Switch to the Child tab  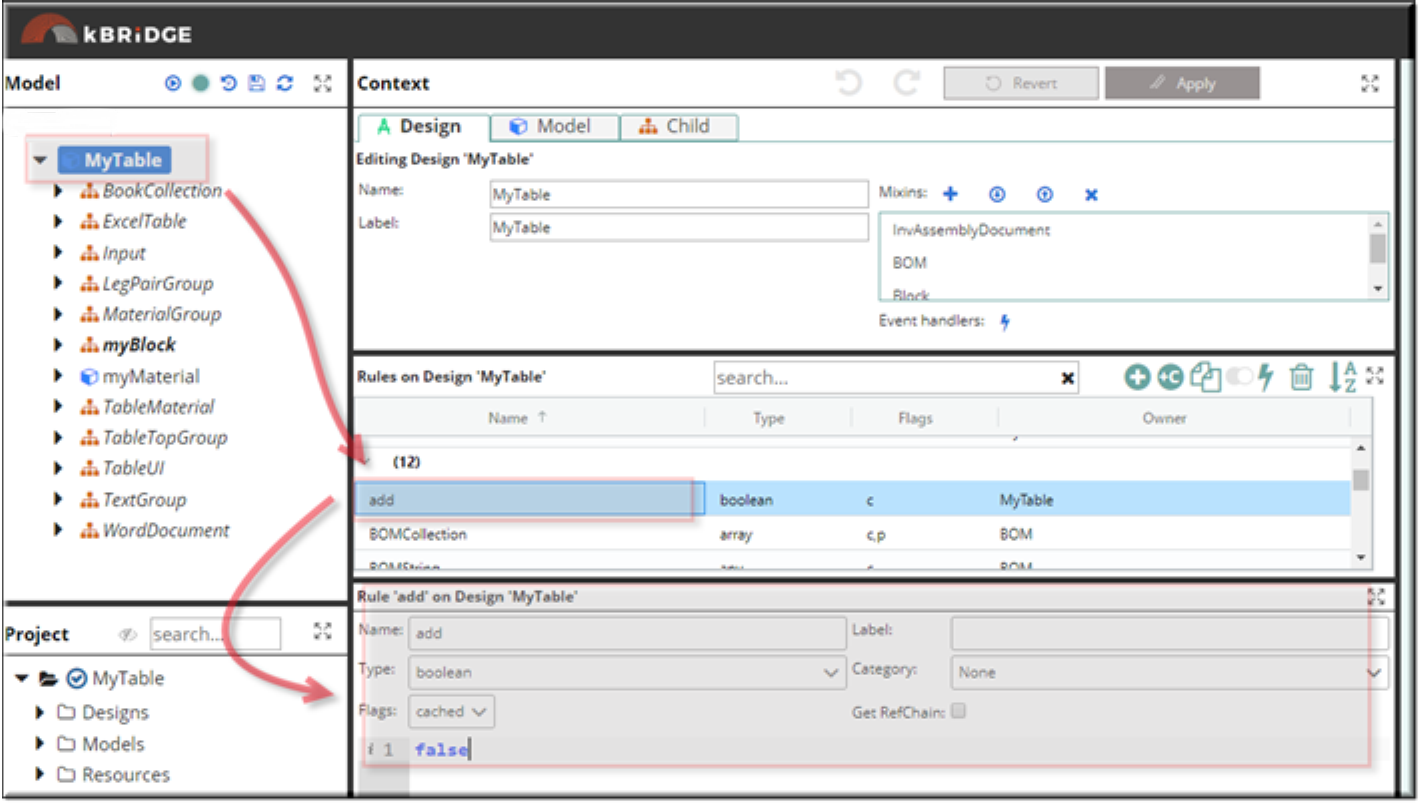point(679,127)
